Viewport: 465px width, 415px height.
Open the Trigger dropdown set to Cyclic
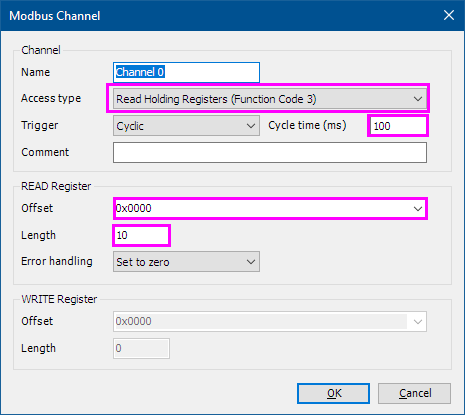186,126
